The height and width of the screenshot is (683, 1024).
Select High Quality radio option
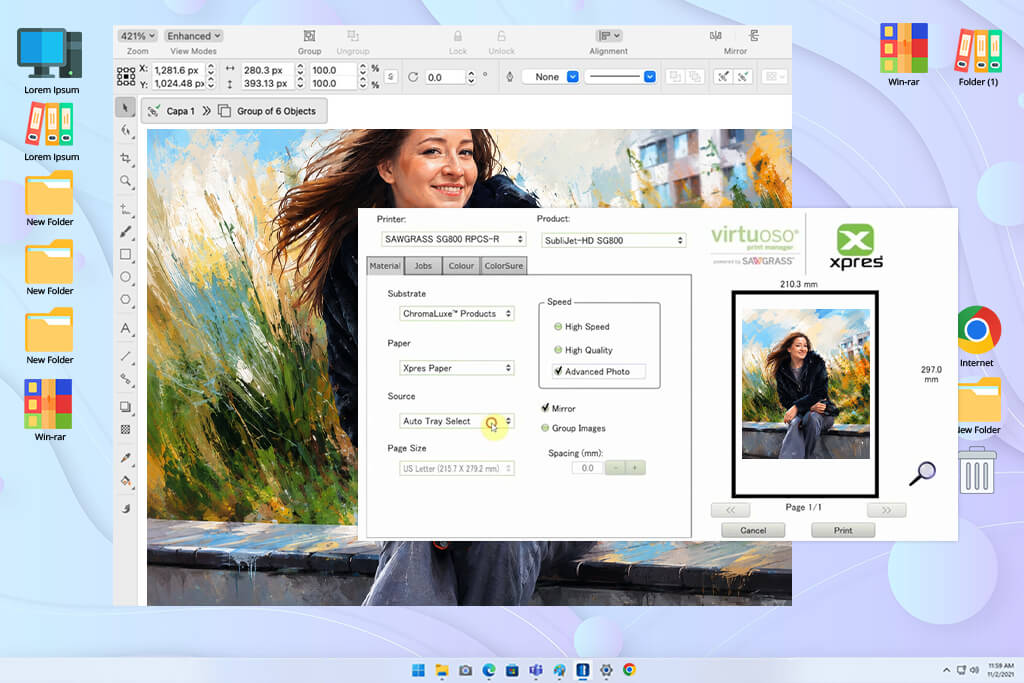click(x=558, y=350)
